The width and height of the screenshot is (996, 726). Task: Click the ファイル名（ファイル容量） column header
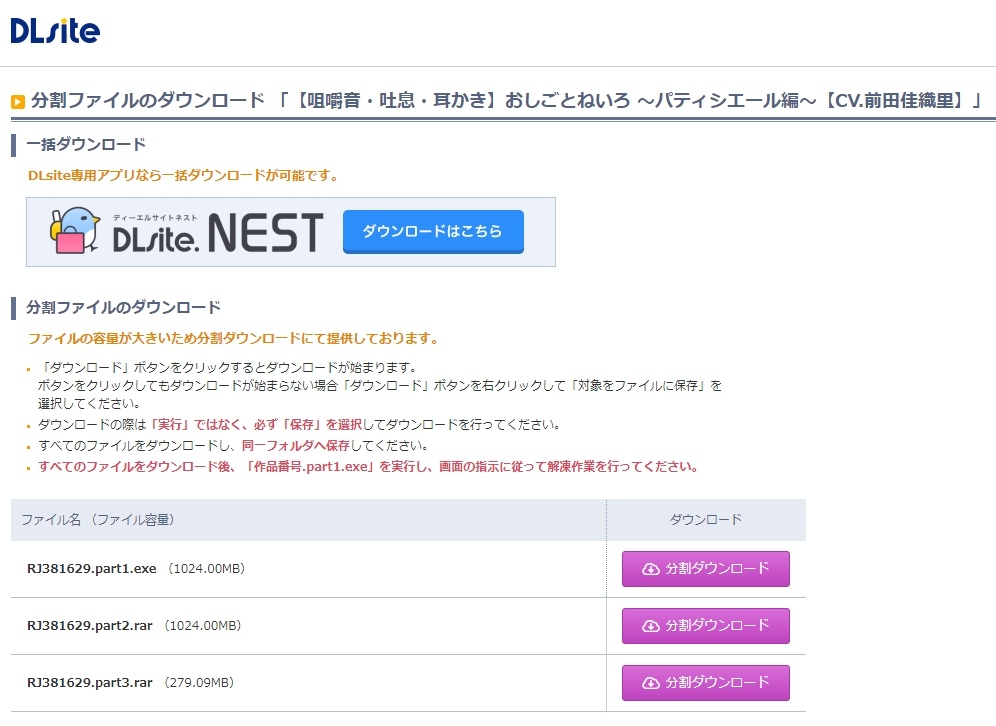point(98,520)
